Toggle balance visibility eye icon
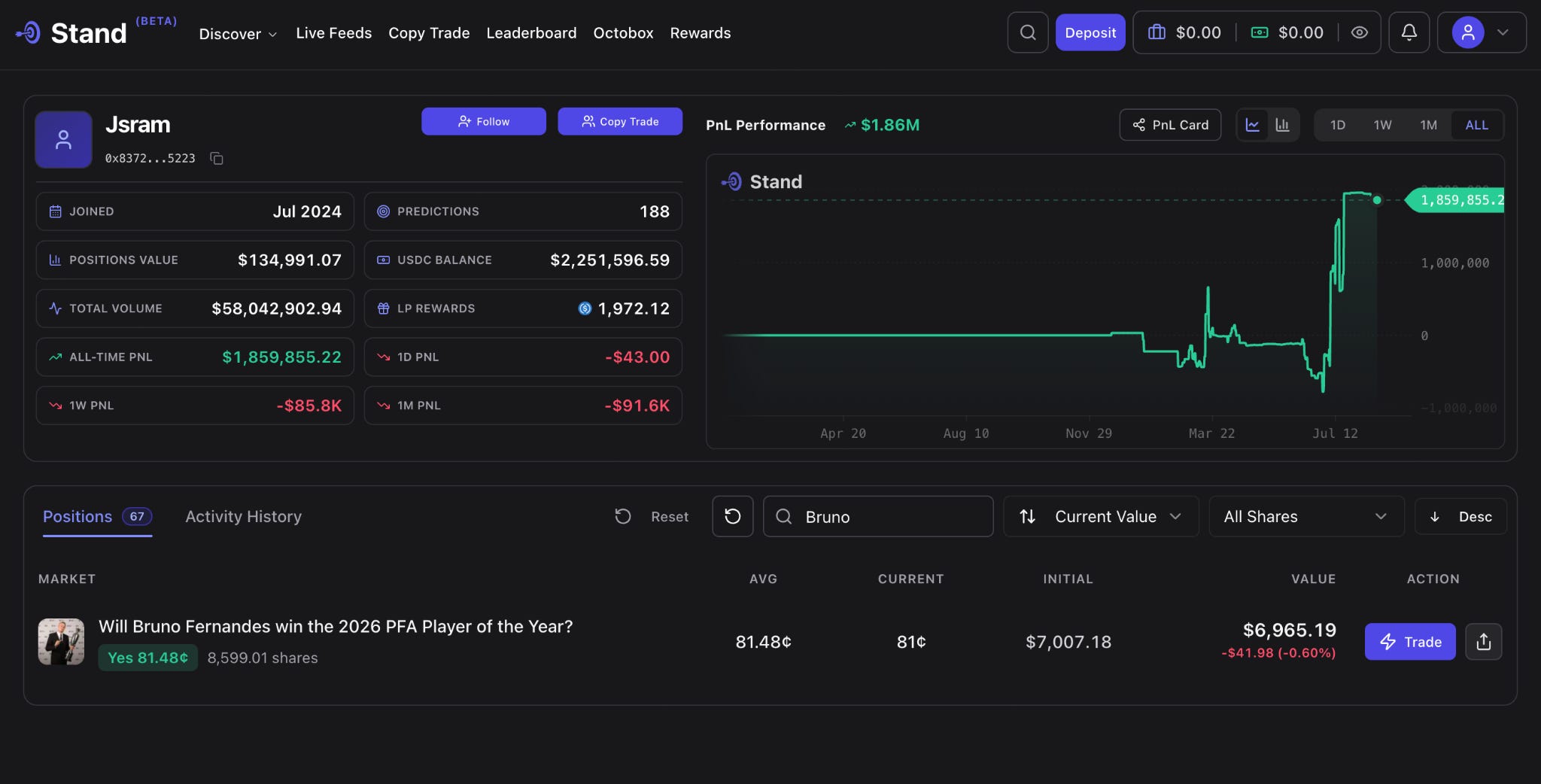Image resolution: width=1541 pixels, height=784 pixels. click(1359, 32)
